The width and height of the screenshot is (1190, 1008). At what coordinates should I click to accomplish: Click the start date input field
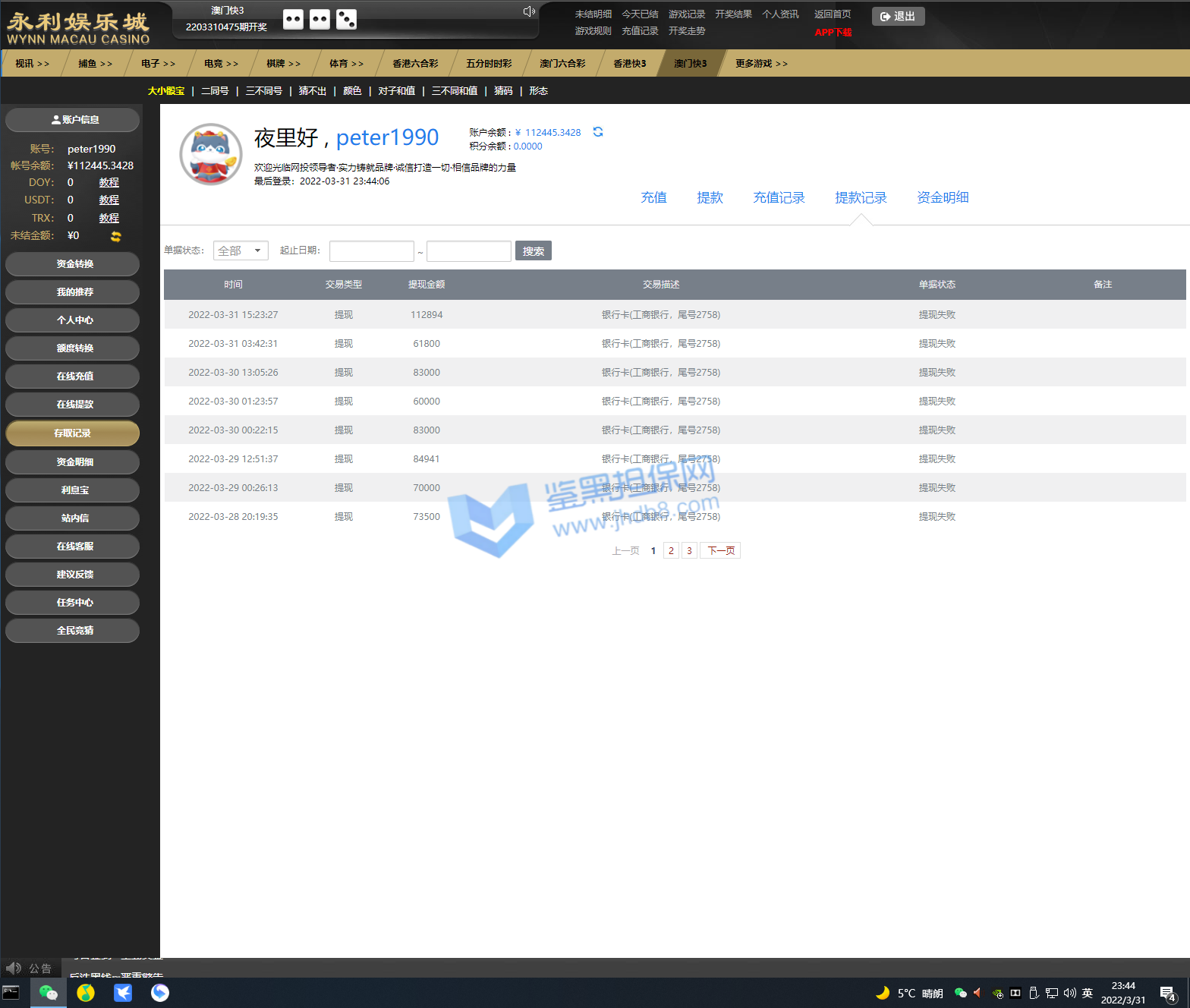pos(371,250)
